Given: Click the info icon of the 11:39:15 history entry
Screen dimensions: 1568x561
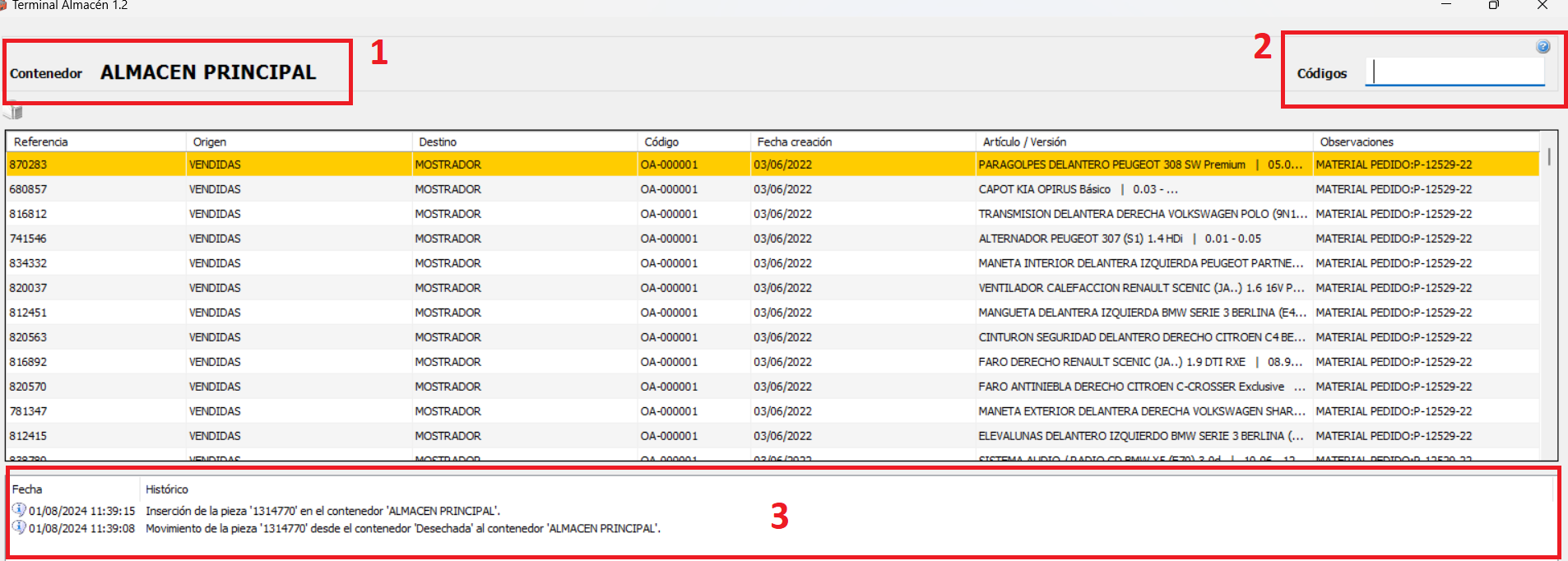Looking at the screenshot, I should coord(19,510).
